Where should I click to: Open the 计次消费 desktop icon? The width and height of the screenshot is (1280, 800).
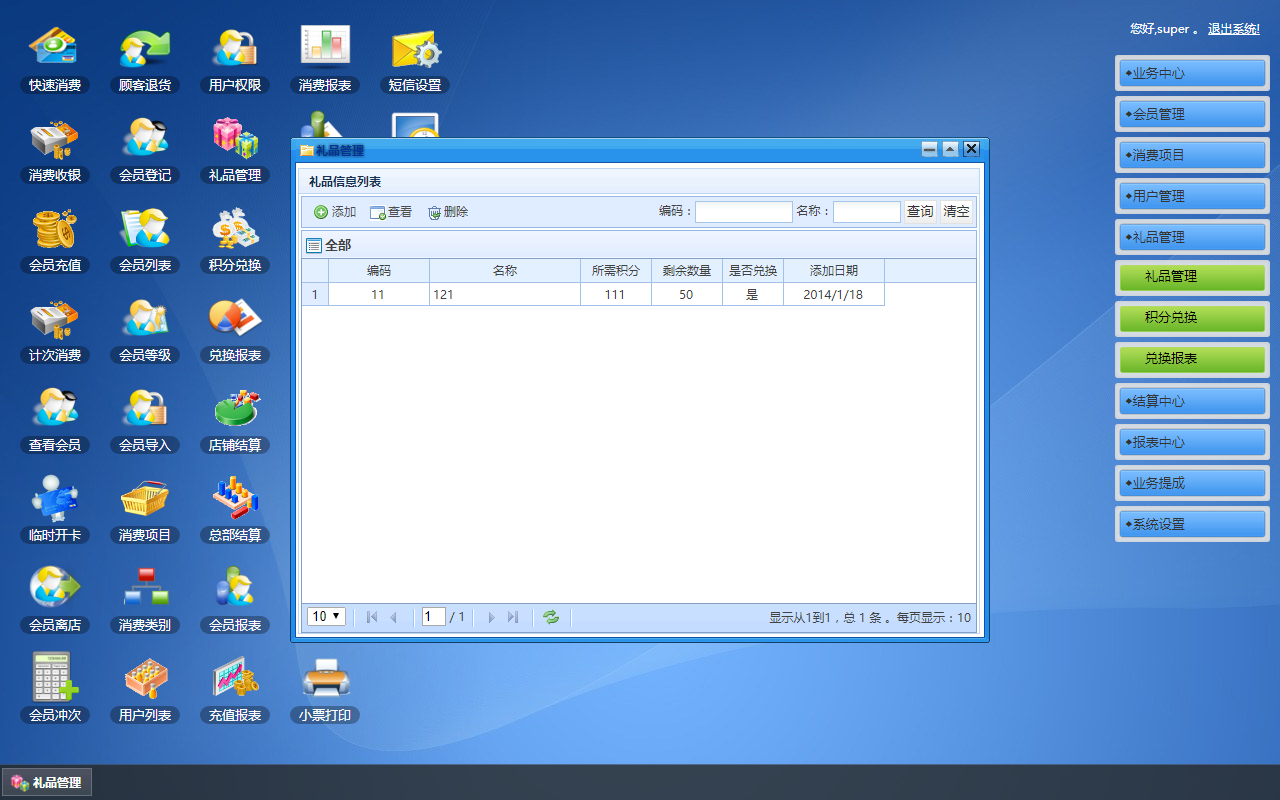pos(55,330)
